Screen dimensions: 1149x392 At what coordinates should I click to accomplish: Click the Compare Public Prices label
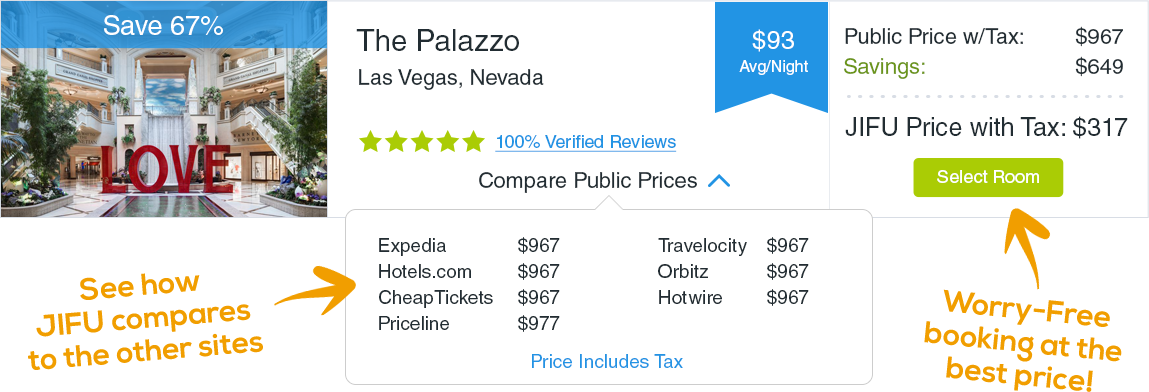click(588, 180)
